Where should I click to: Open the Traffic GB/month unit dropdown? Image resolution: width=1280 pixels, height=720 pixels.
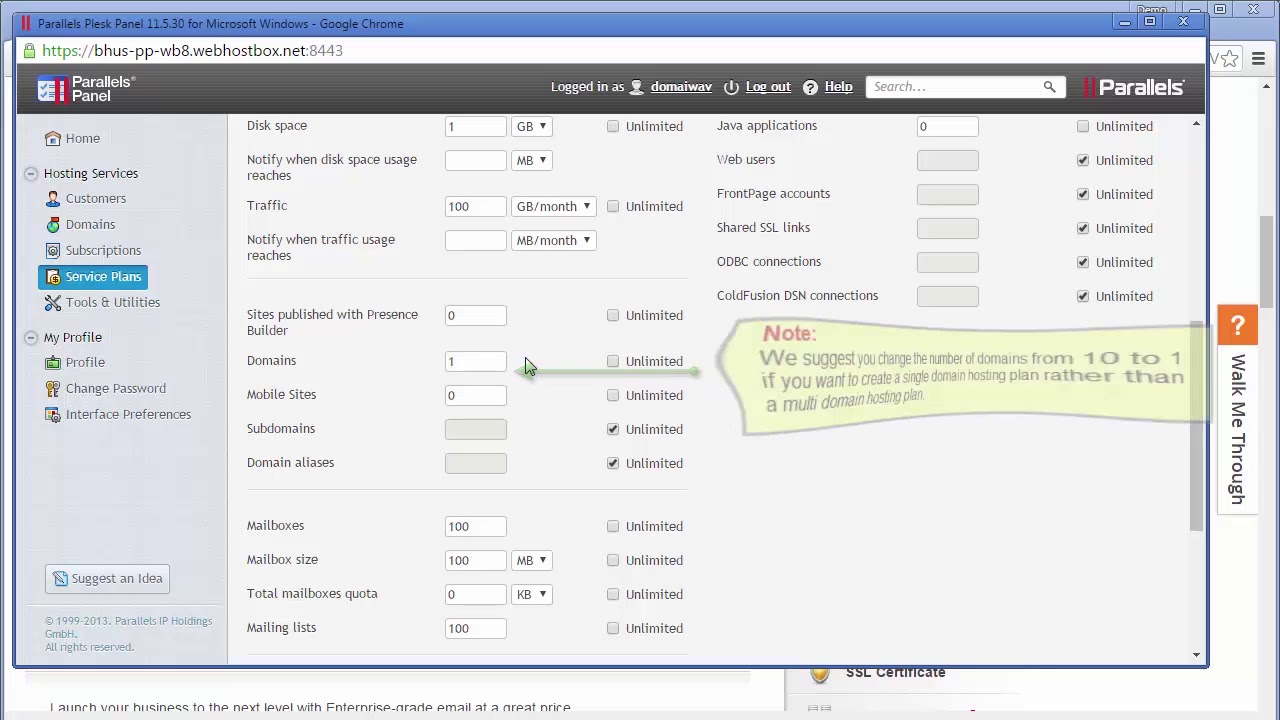(553, 206)
